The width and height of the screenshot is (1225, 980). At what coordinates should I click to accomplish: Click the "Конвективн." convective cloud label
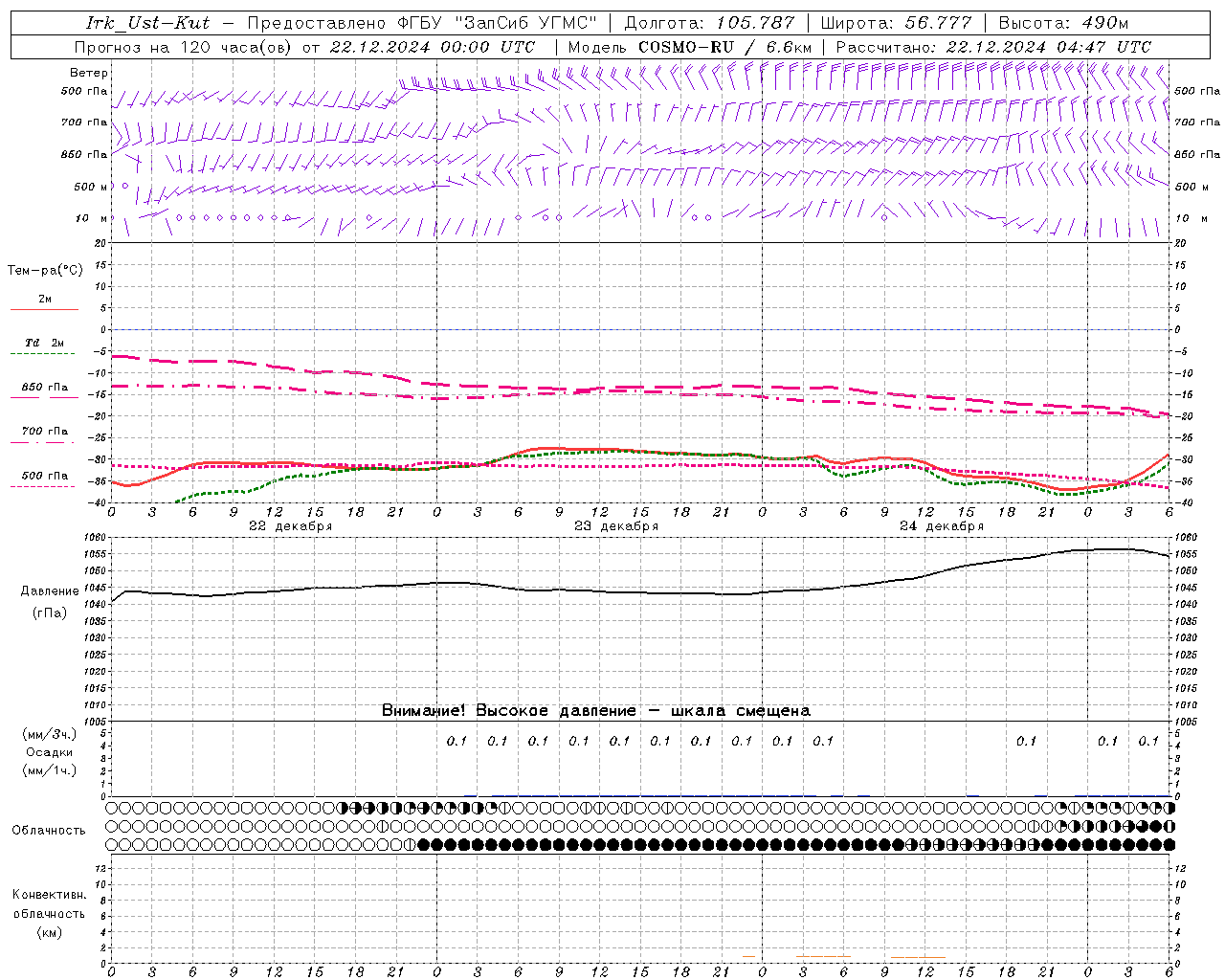49,895
